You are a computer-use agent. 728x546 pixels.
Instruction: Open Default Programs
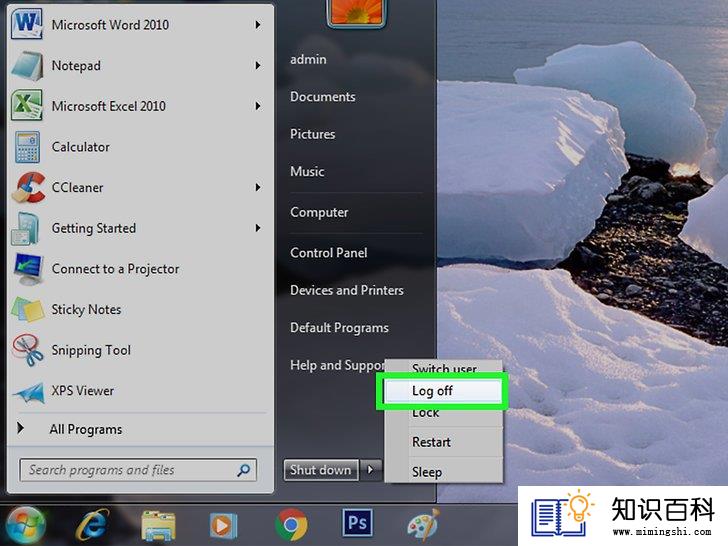(x=339, y=328)
